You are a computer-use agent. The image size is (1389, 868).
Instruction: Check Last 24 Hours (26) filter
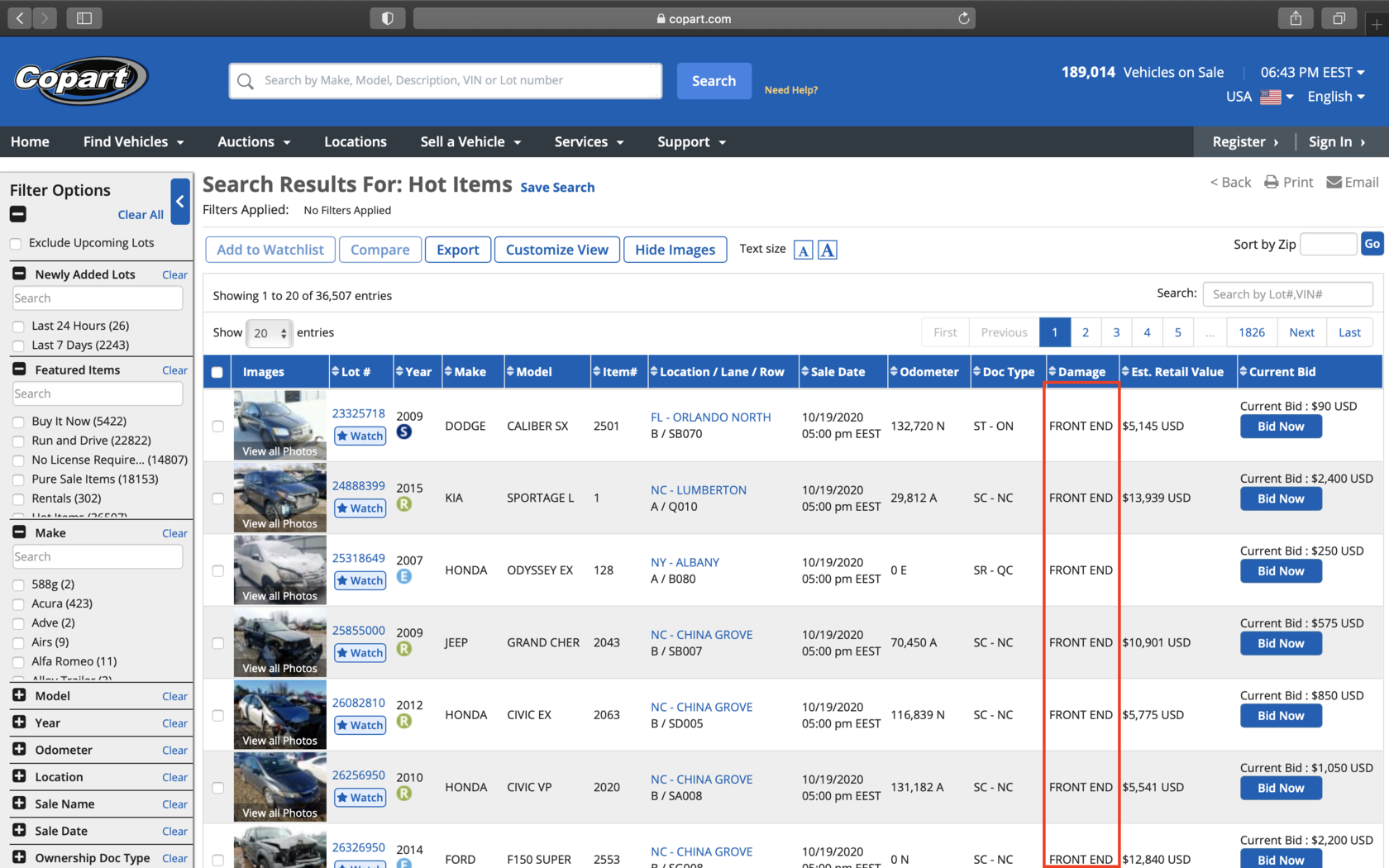click(x=18, y=327)
